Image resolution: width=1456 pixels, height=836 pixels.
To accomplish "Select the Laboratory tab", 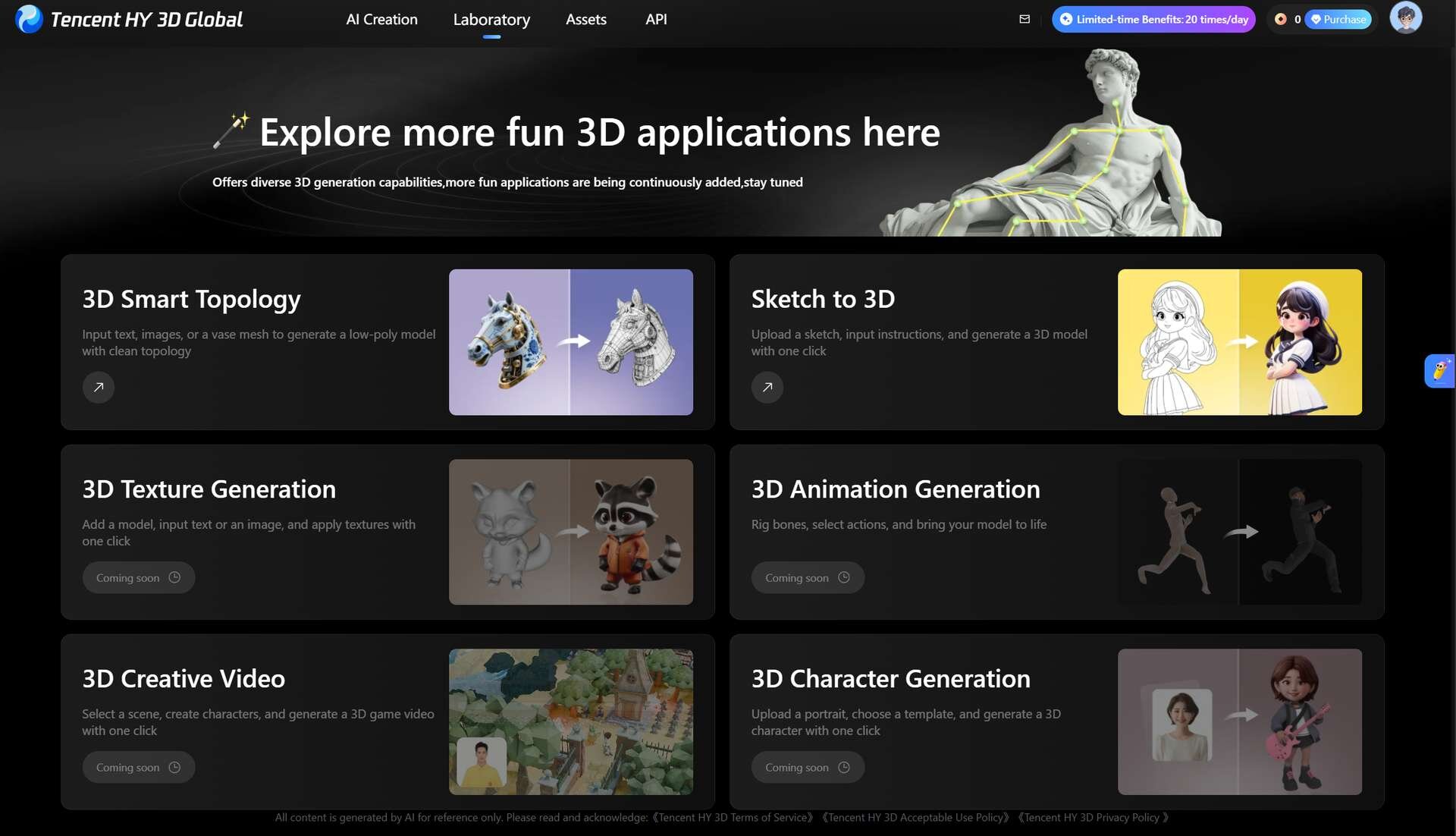I will point(491,20).
